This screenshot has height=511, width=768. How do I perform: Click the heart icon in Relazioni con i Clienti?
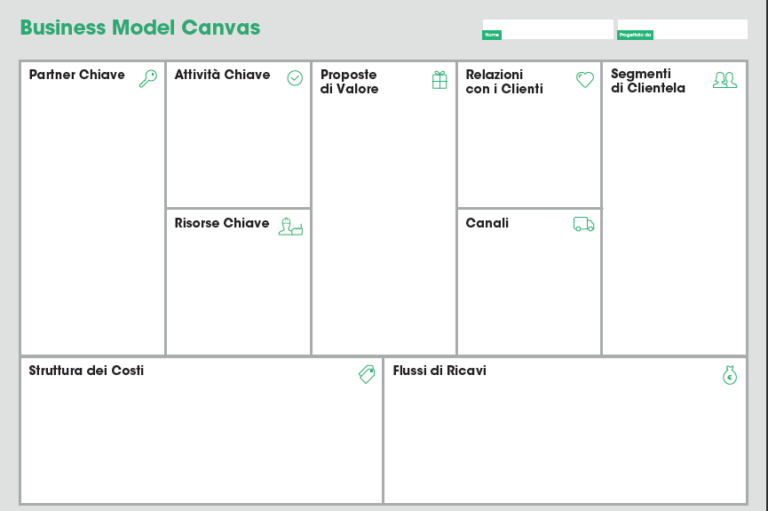point(585,79)
